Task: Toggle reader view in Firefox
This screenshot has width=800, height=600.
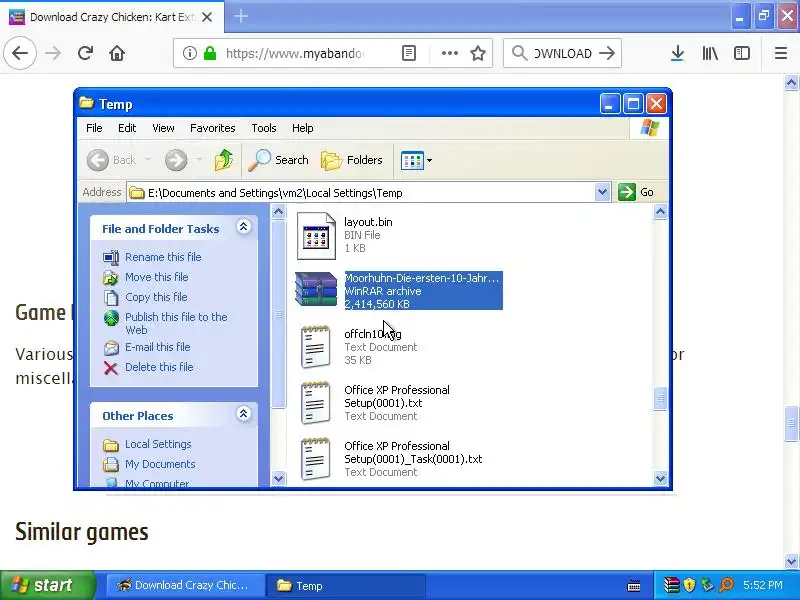Action: click(409, 53)
